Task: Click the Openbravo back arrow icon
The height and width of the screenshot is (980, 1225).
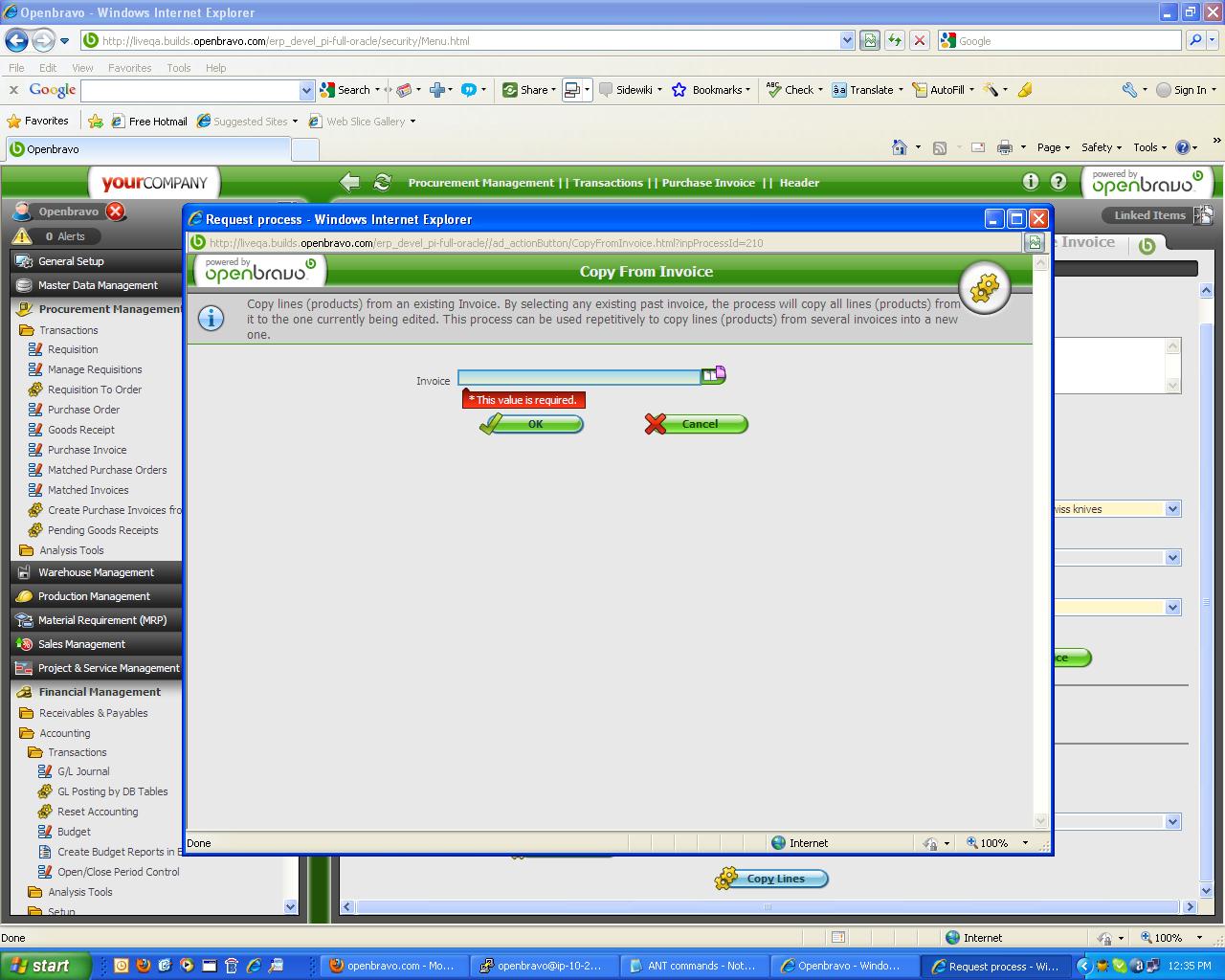Action: (350, 182)
